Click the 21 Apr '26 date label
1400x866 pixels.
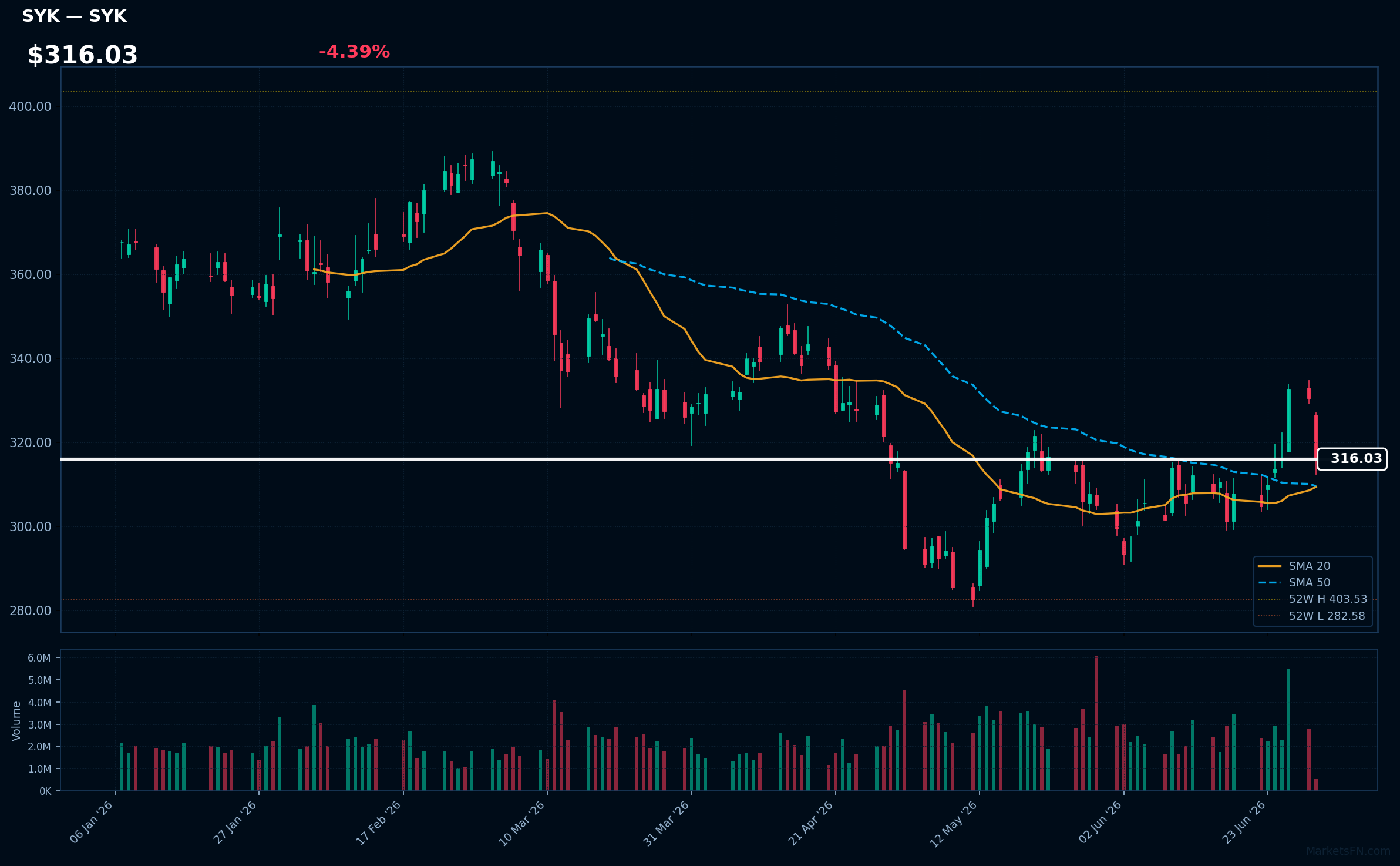(x=811, y=823)
